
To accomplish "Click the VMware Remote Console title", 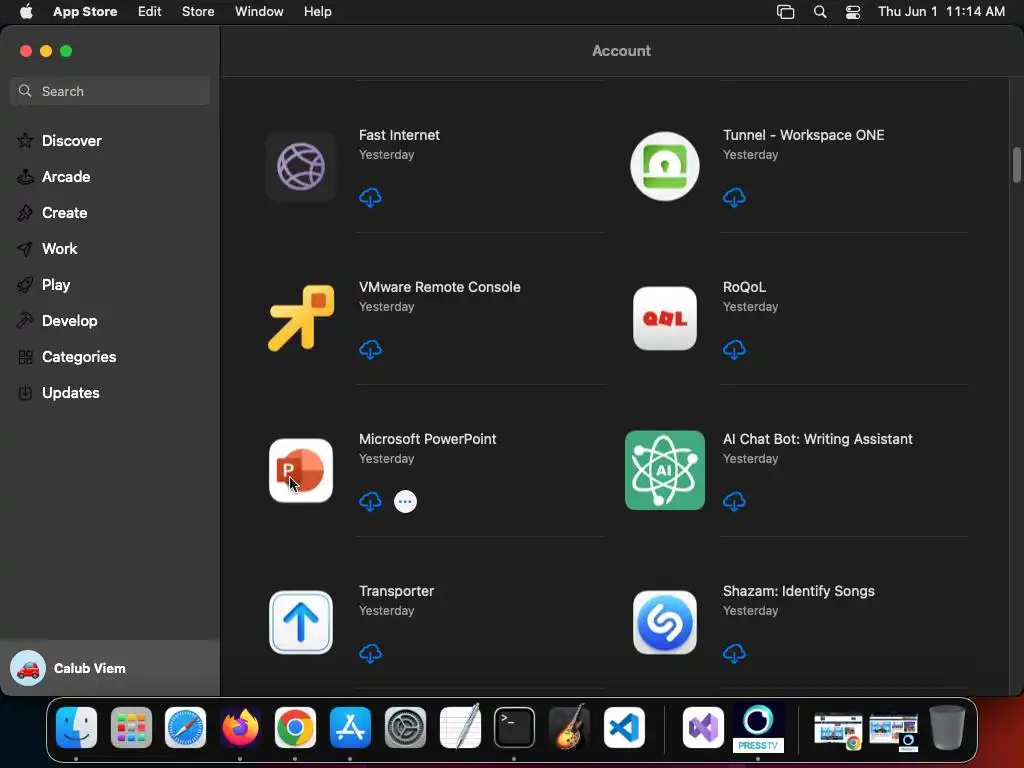I will 440,287.
